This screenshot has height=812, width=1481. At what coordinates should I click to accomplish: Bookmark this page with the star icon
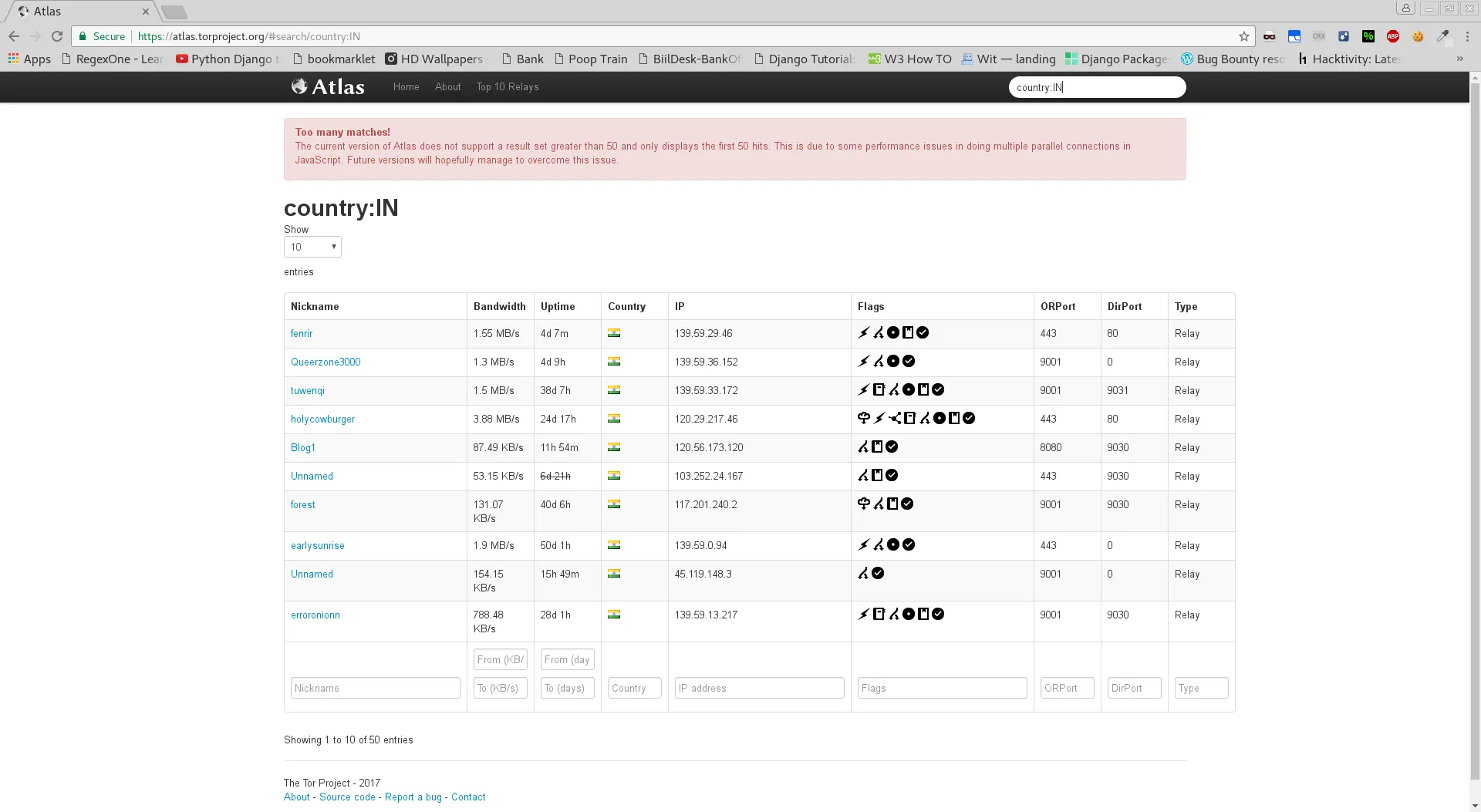click(x=1243, y=36)
